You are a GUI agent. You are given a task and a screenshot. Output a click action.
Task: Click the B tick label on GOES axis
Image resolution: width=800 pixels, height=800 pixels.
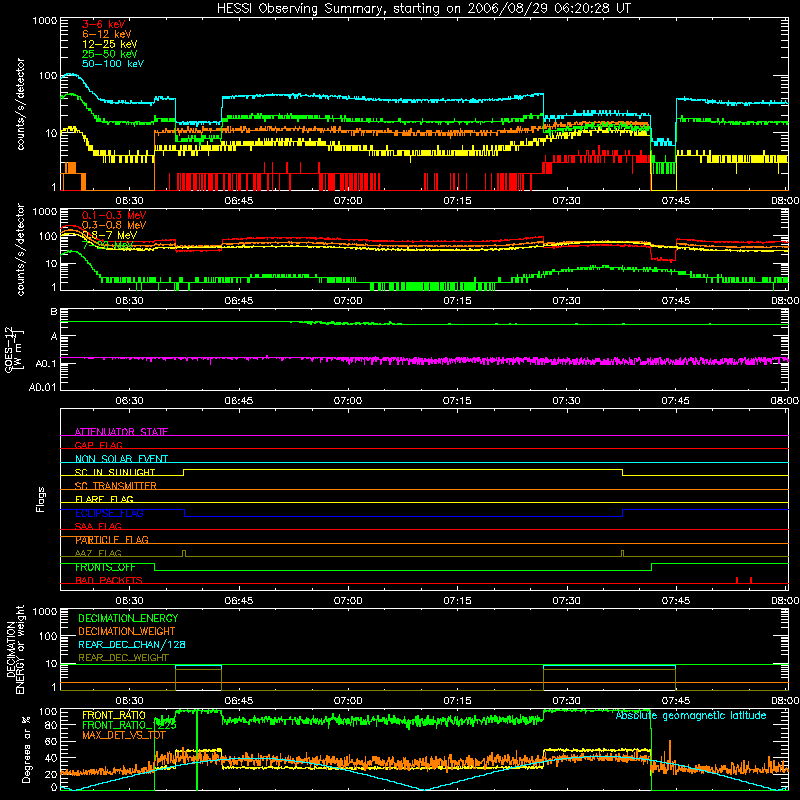[x=54, y=311]
